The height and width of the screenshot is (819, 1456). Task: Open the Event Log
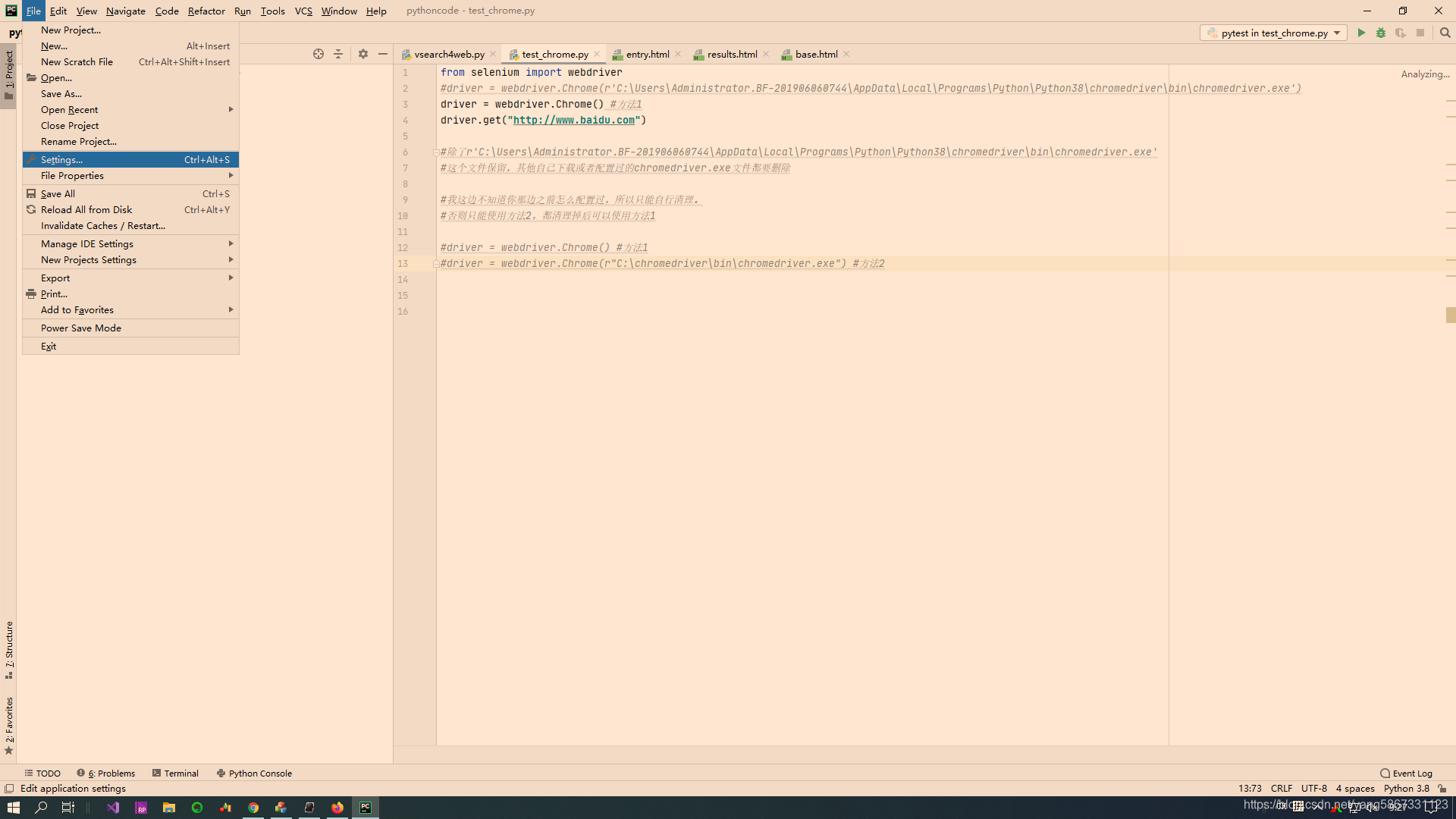click(1406, 773)
